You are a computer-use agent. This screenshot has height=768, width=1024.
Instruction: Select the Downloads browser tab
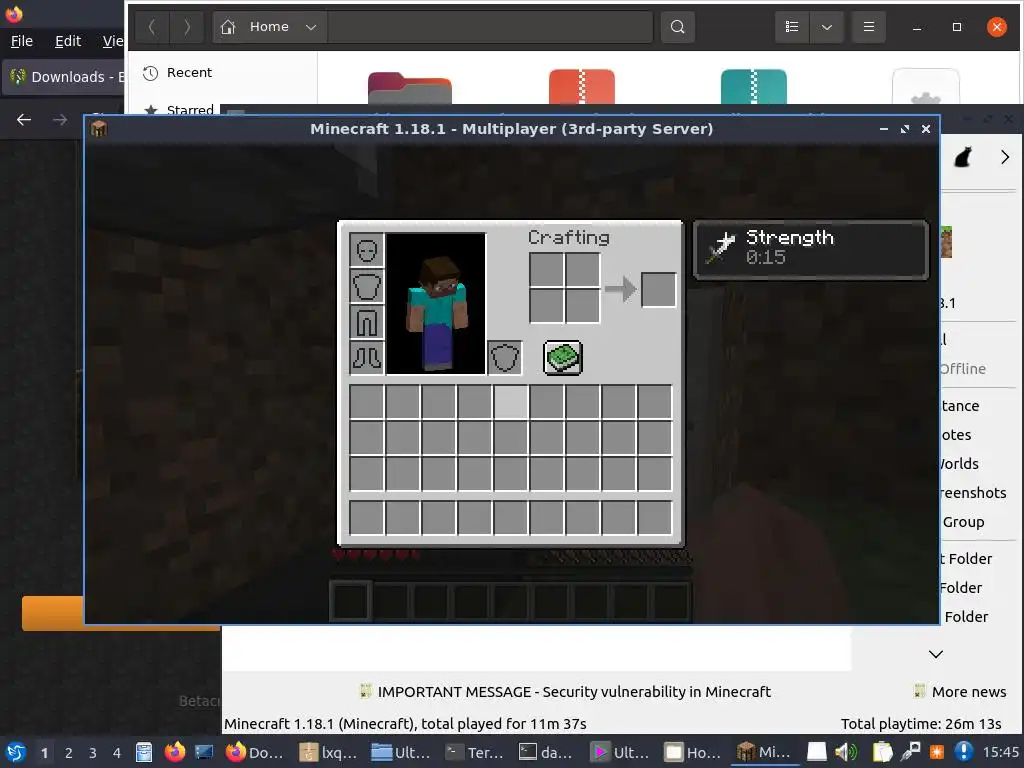click(65, 77)
